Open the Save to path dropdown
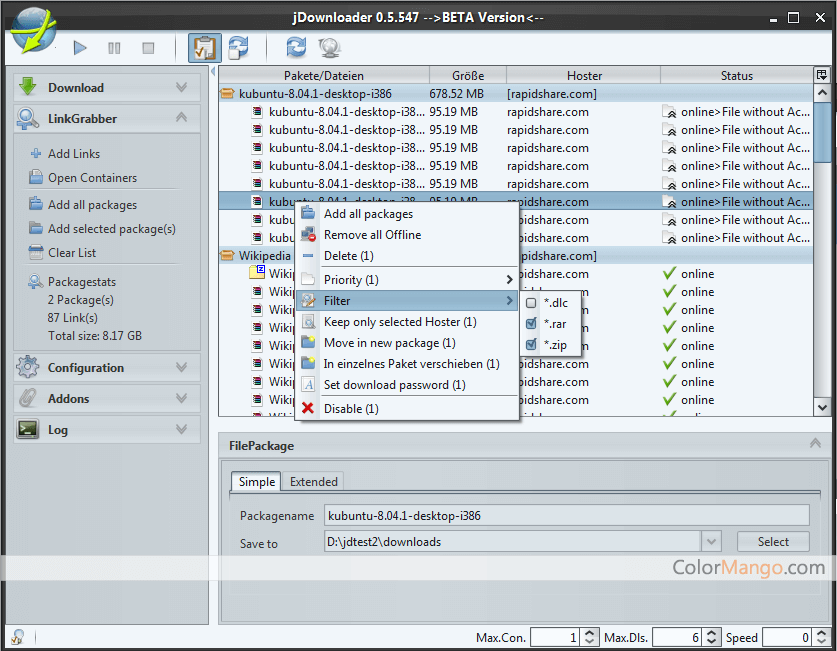837x651 pixels. tap(710, 540)
